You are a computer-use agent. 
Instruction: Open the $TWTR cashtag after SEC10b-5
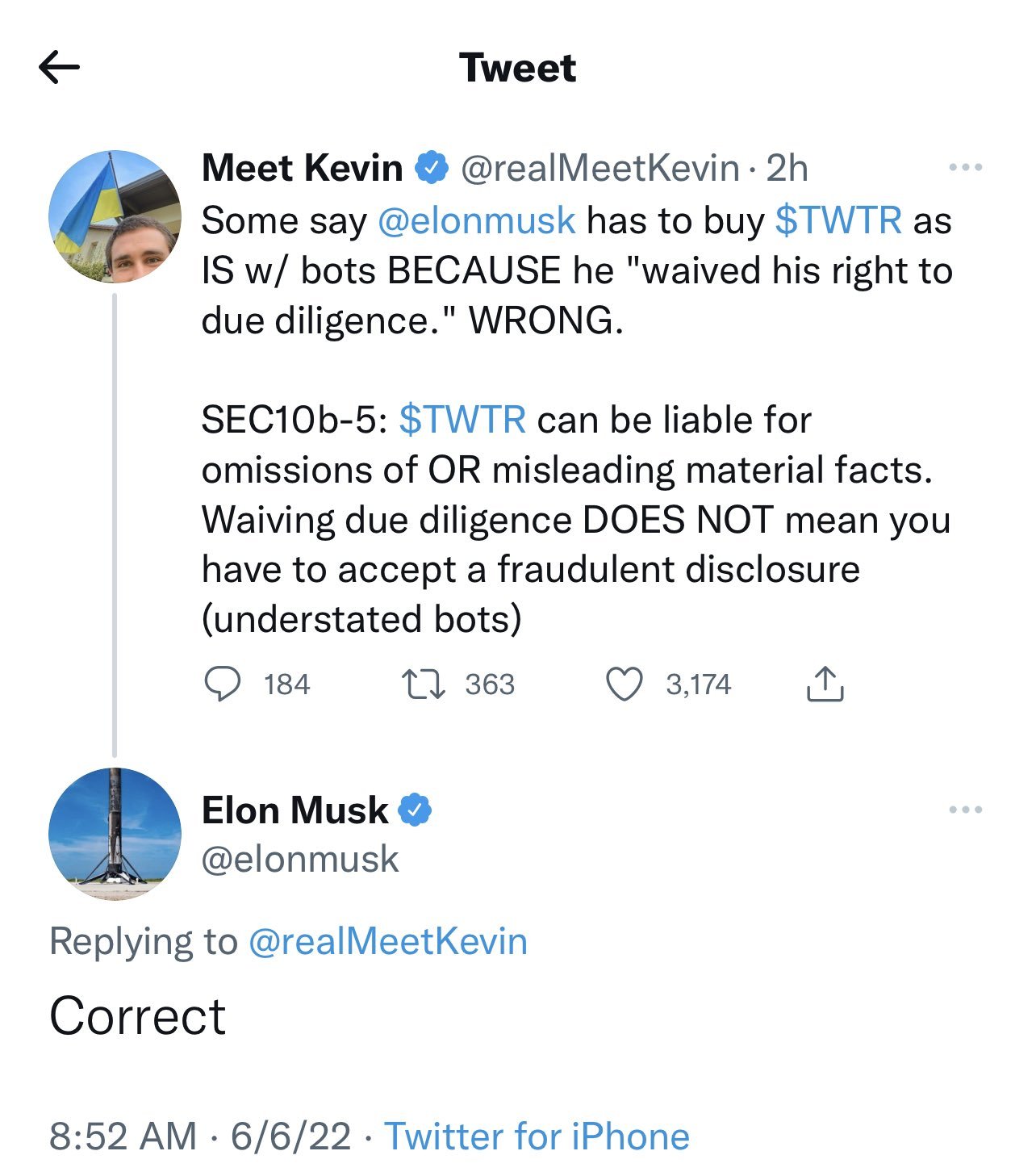click(x=462, y=420)
